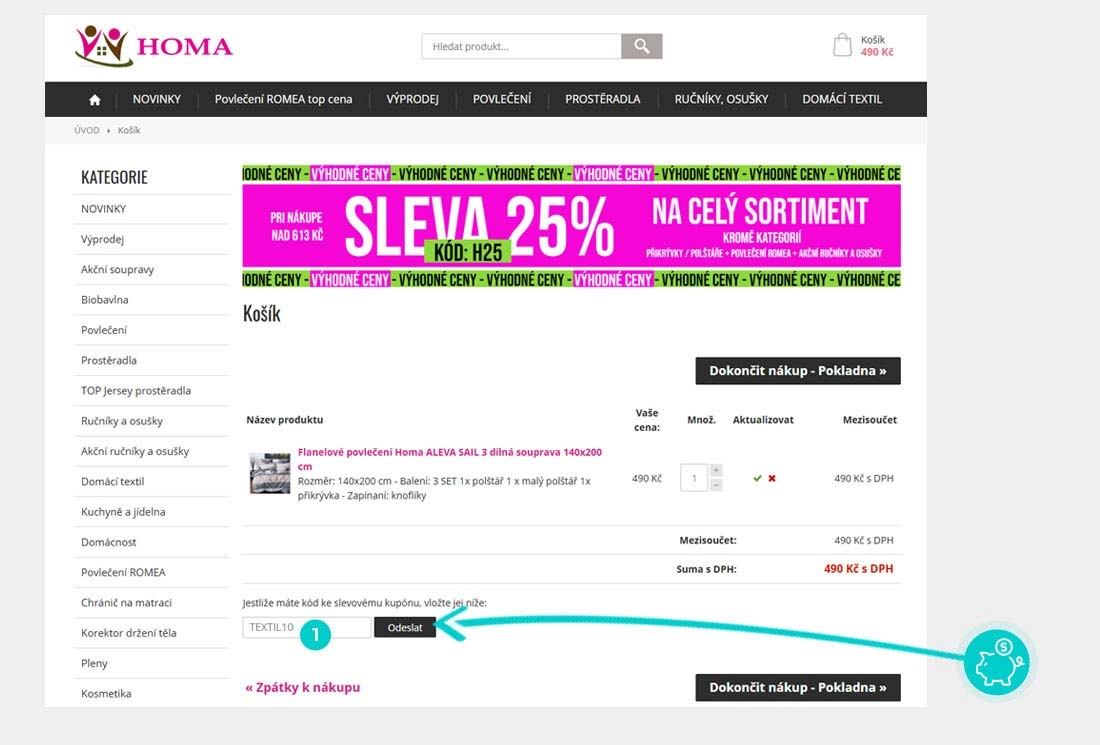Follow the Zpátky k nákupu link
Screen dimensions: 1100x745
[302, 687]
